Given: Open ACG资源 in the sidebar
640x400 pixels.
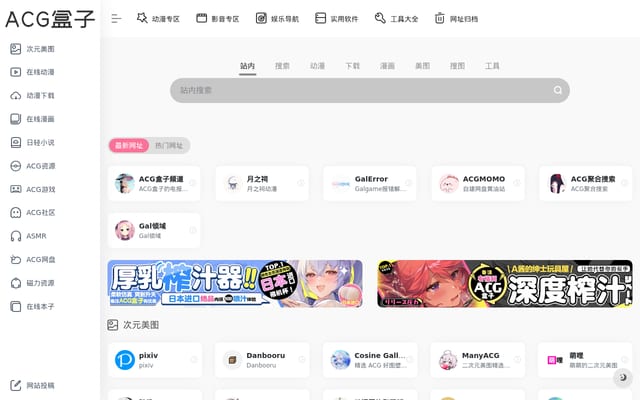Looking at the screenshot, I should tap(32, 166).
